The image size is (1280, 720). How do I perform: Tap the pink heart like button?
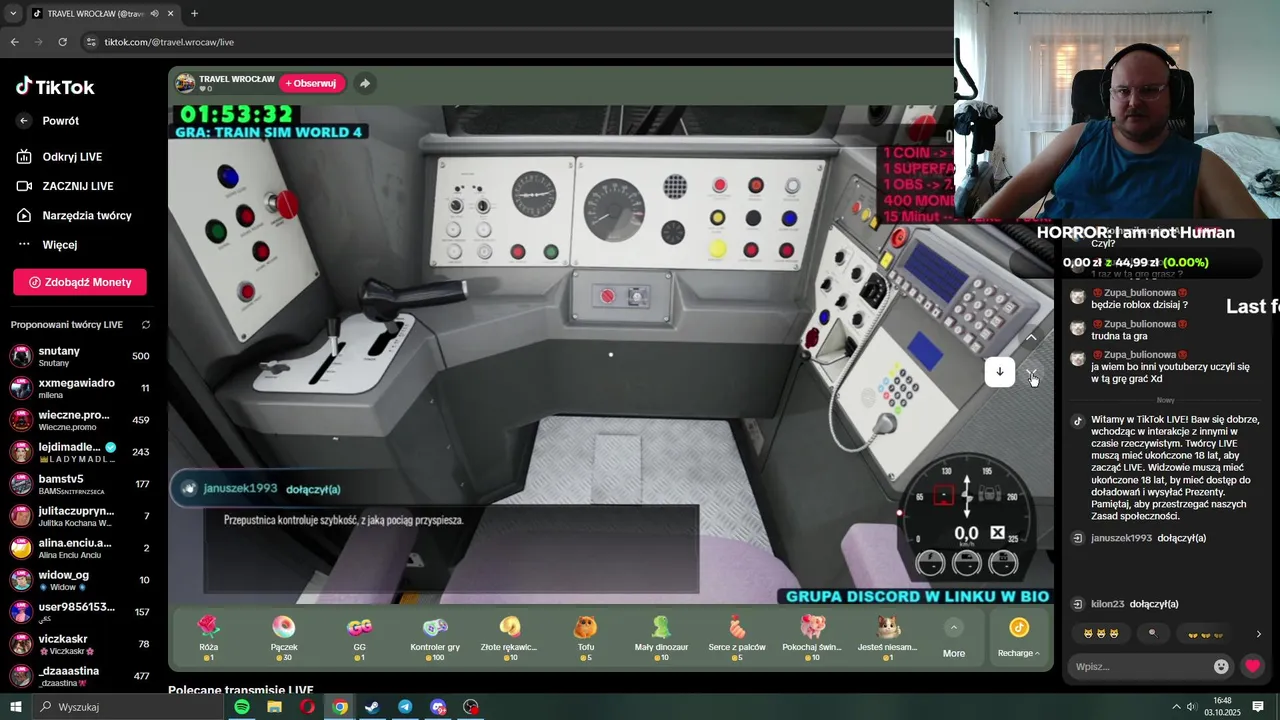pos(1252,666)
